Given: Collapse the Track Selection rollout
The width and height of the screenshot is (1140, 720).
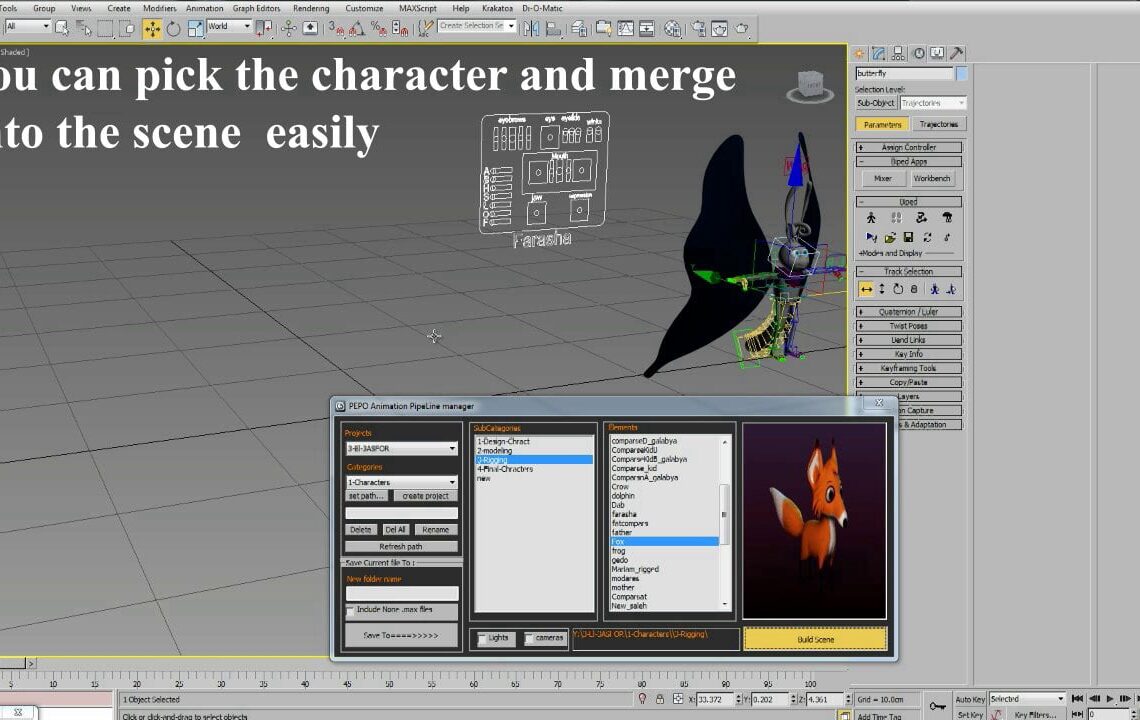Looking at the screenshot, I should 861,271.
